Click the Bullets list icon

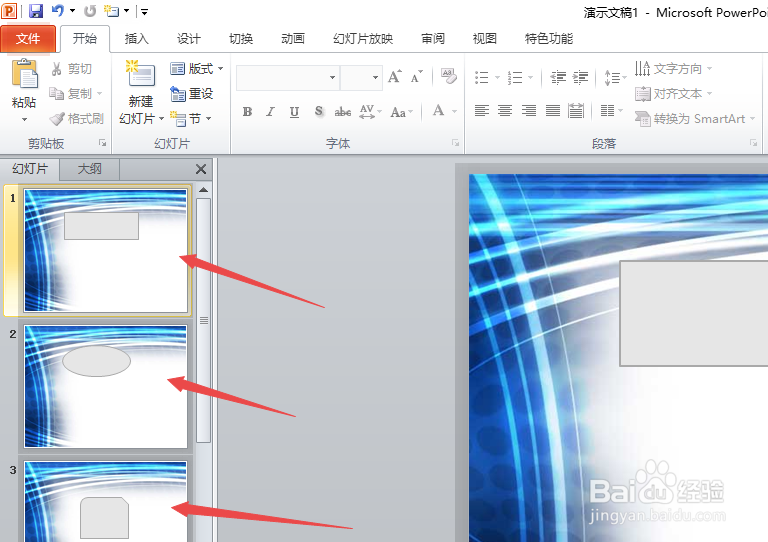coord(482,77)
